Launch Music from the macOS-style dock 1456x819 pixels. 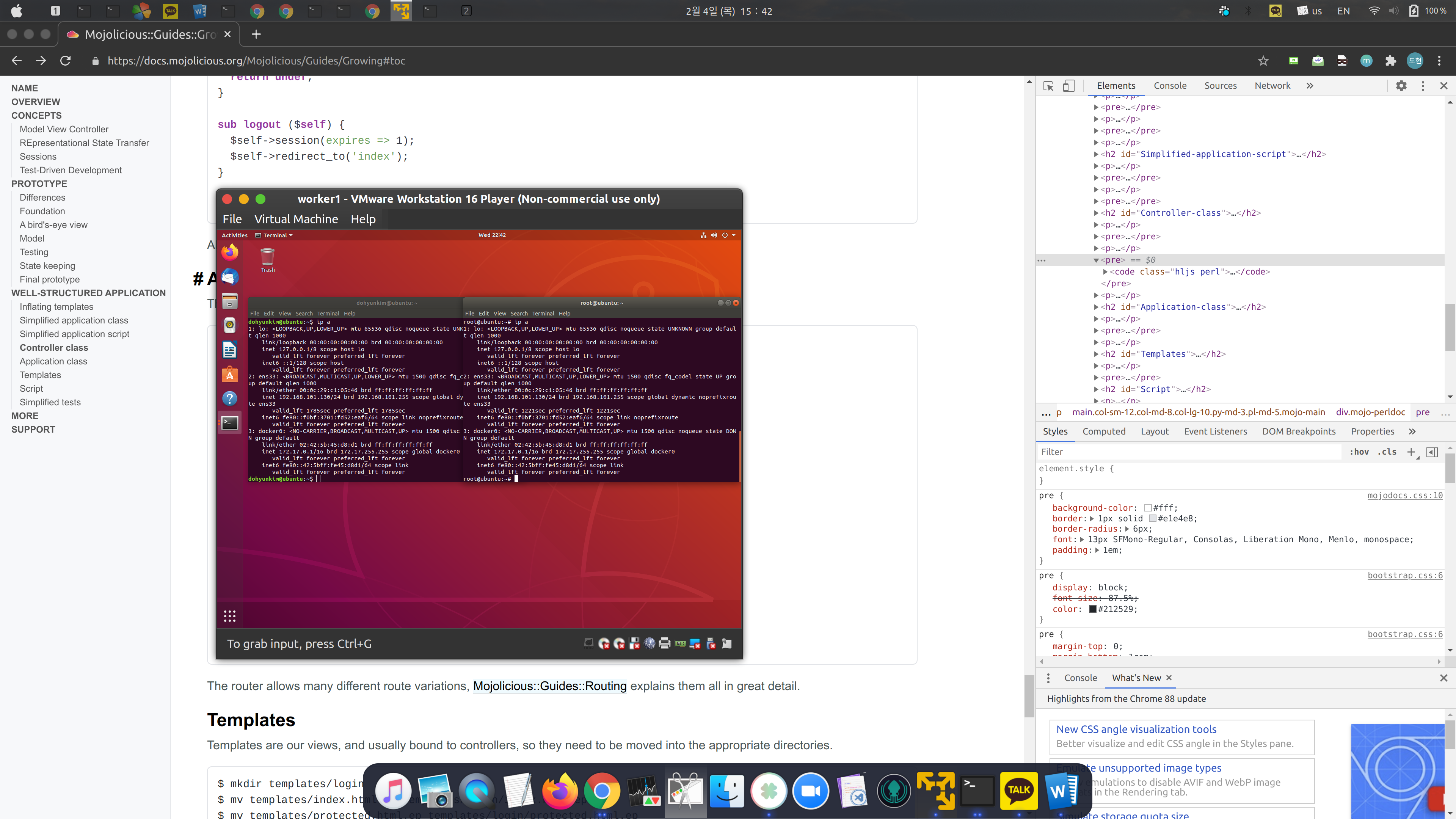click(393, 790)
